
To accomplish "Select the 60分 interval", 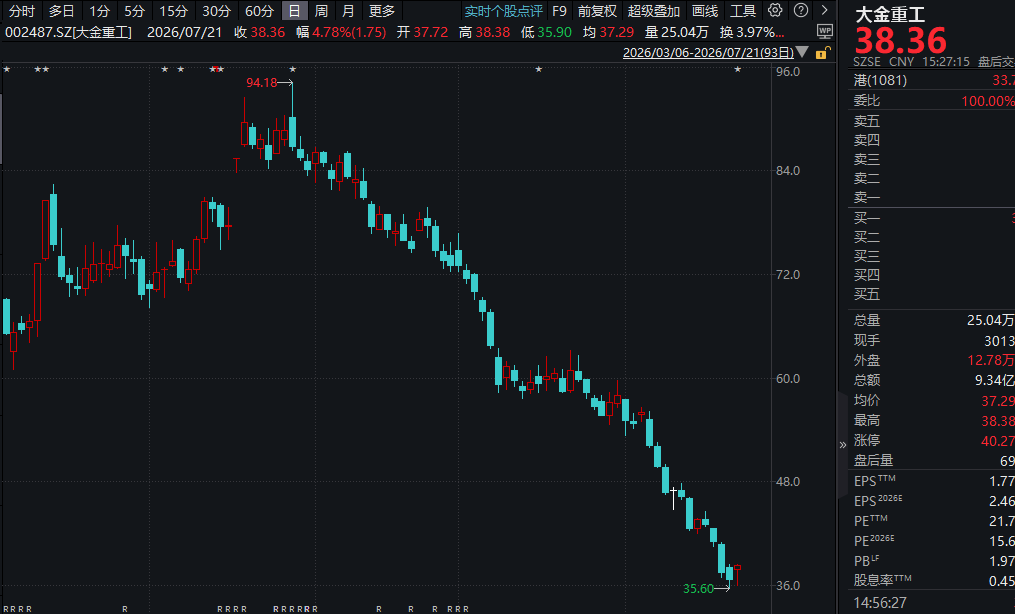I will [259, 11].
